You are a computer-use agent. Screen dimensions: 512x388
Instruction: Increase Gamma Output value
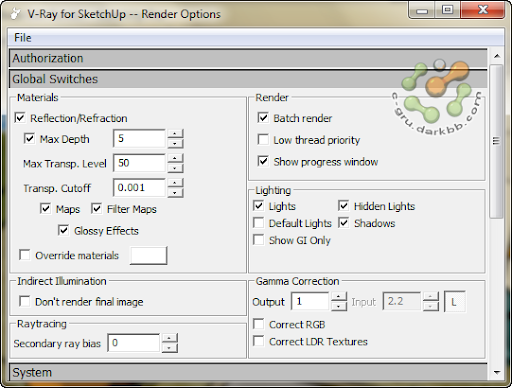339,297
